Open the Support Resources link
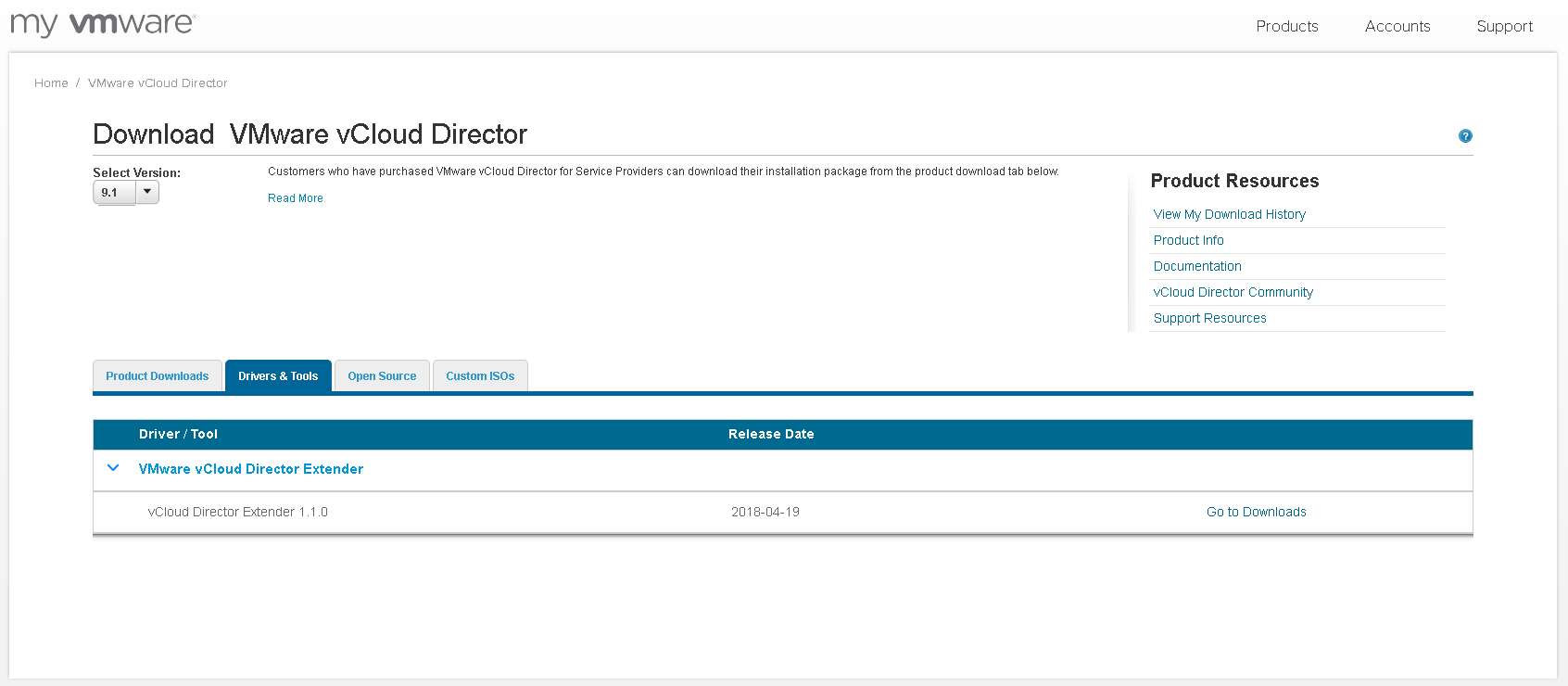Screen dimensions: 1568x686 1209,318
